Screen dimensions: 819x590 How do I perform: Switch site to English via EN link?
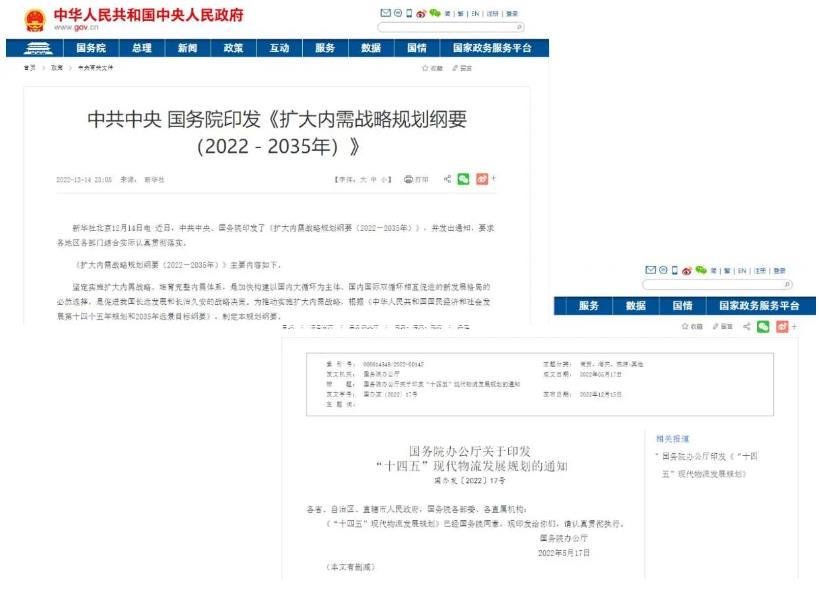473,13
